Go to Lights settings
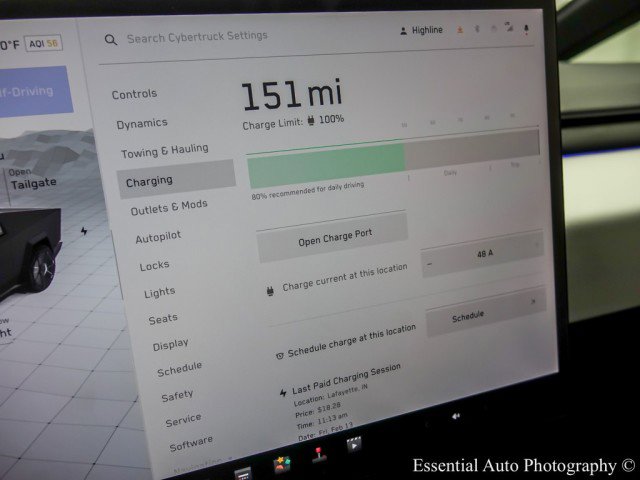This screenshot has height=480, width=640. click(159, 293)
